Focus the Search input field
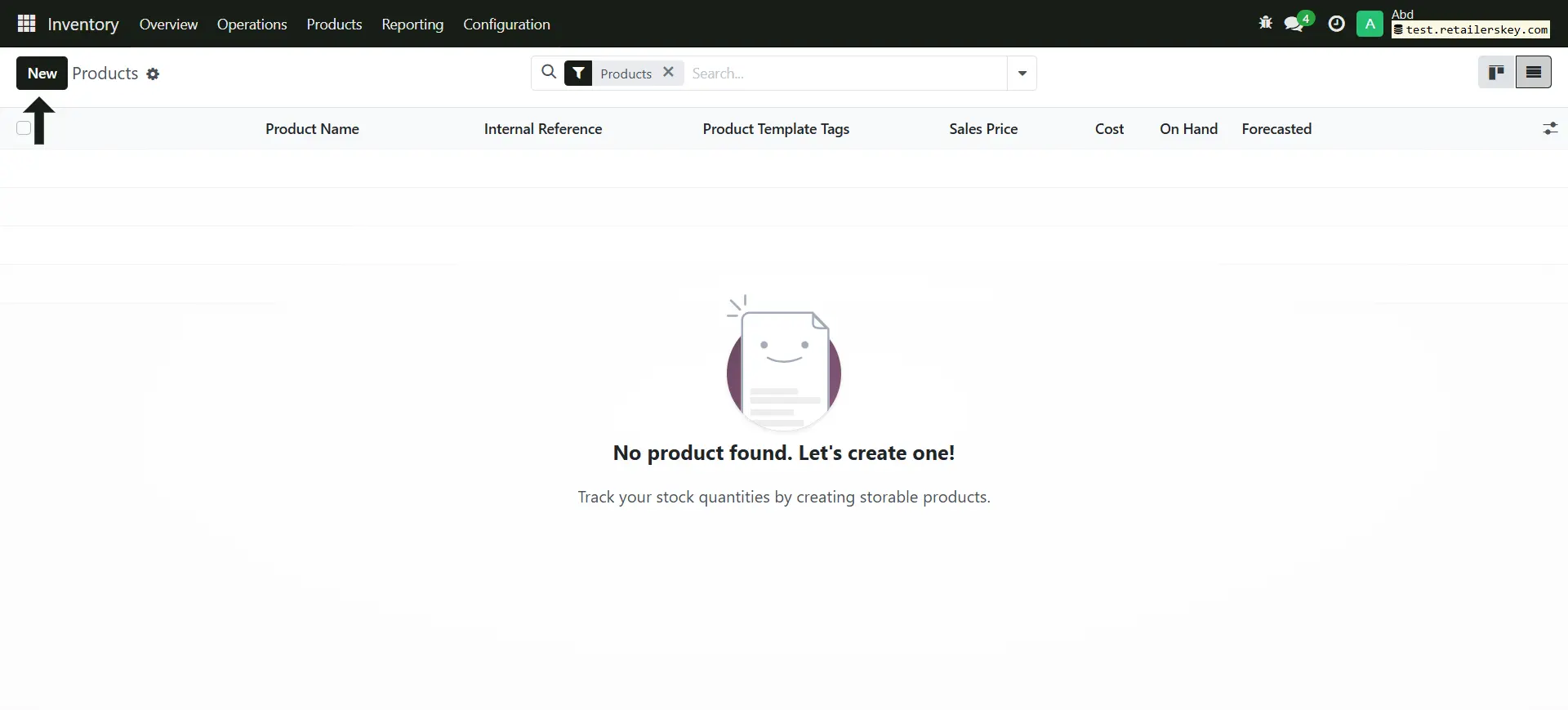Image resolution: width=1568 pixels, height=710 pixels. click(x=845, y=74)
